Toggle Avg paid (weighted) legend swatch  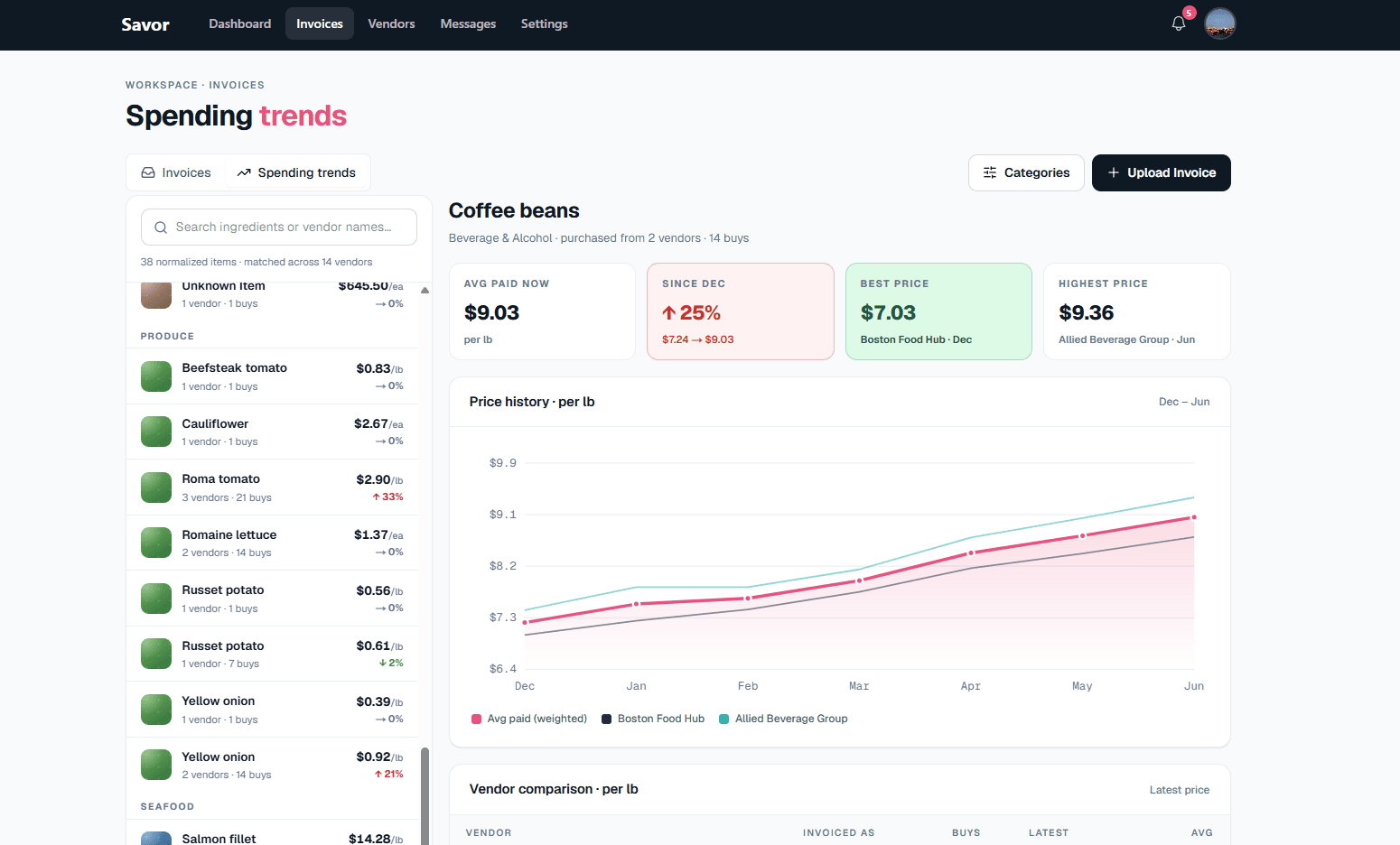click(x=476, y=720)
